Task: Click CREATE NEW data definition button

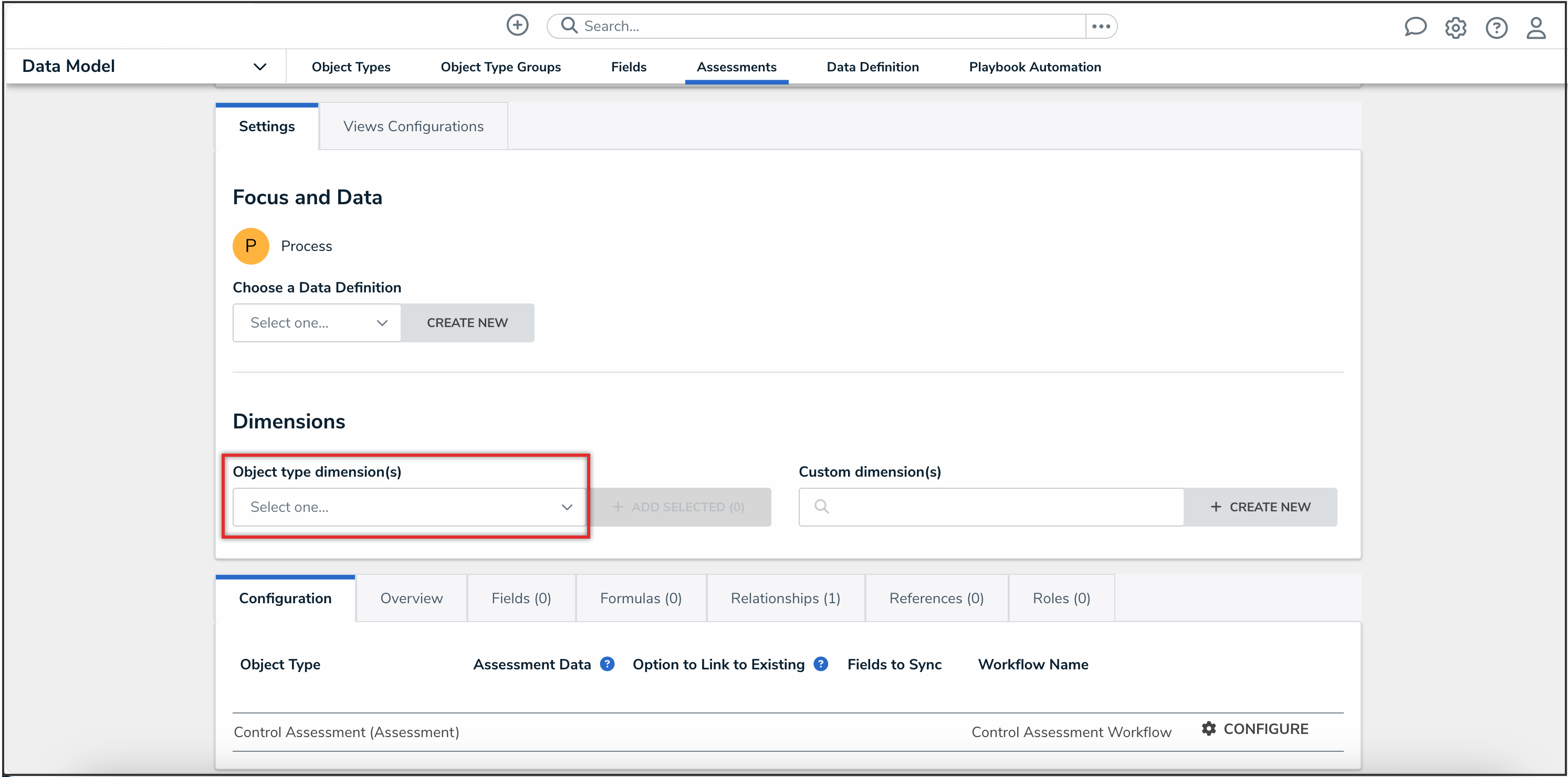Action: tap(467, 322)
